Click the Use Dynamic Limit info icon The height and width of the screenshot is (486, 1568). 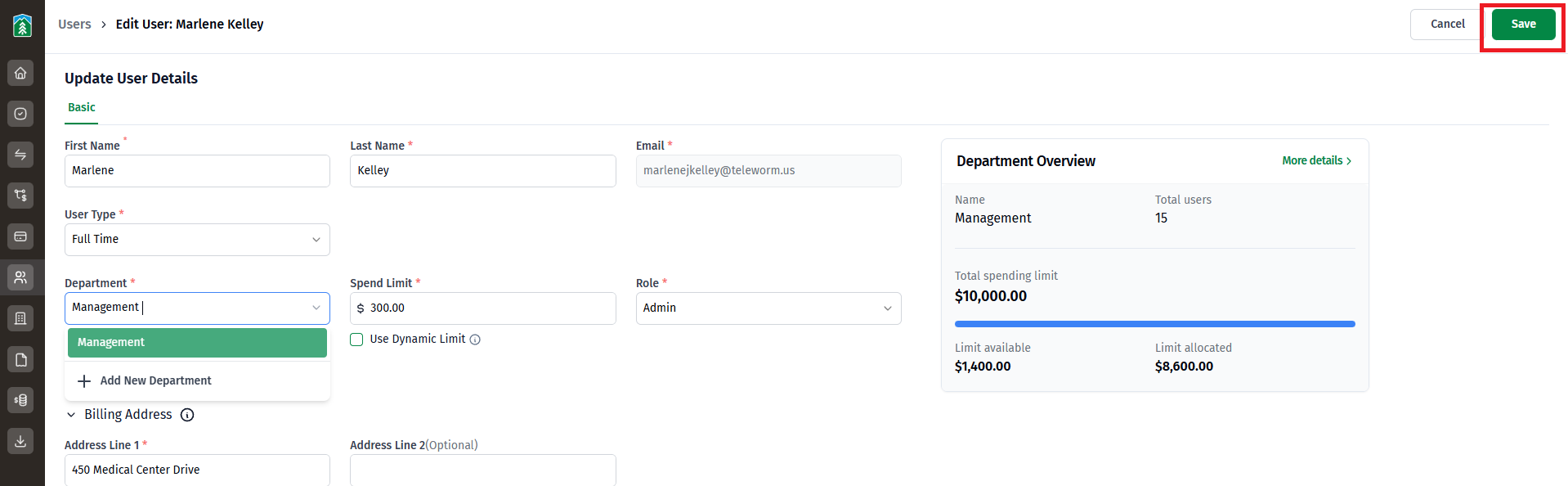pos(475,340)
